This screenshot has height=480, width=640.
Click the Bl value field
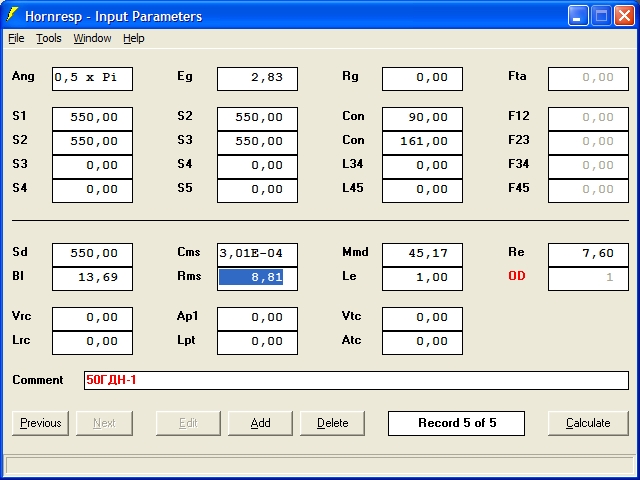click(x=92, y=278)
